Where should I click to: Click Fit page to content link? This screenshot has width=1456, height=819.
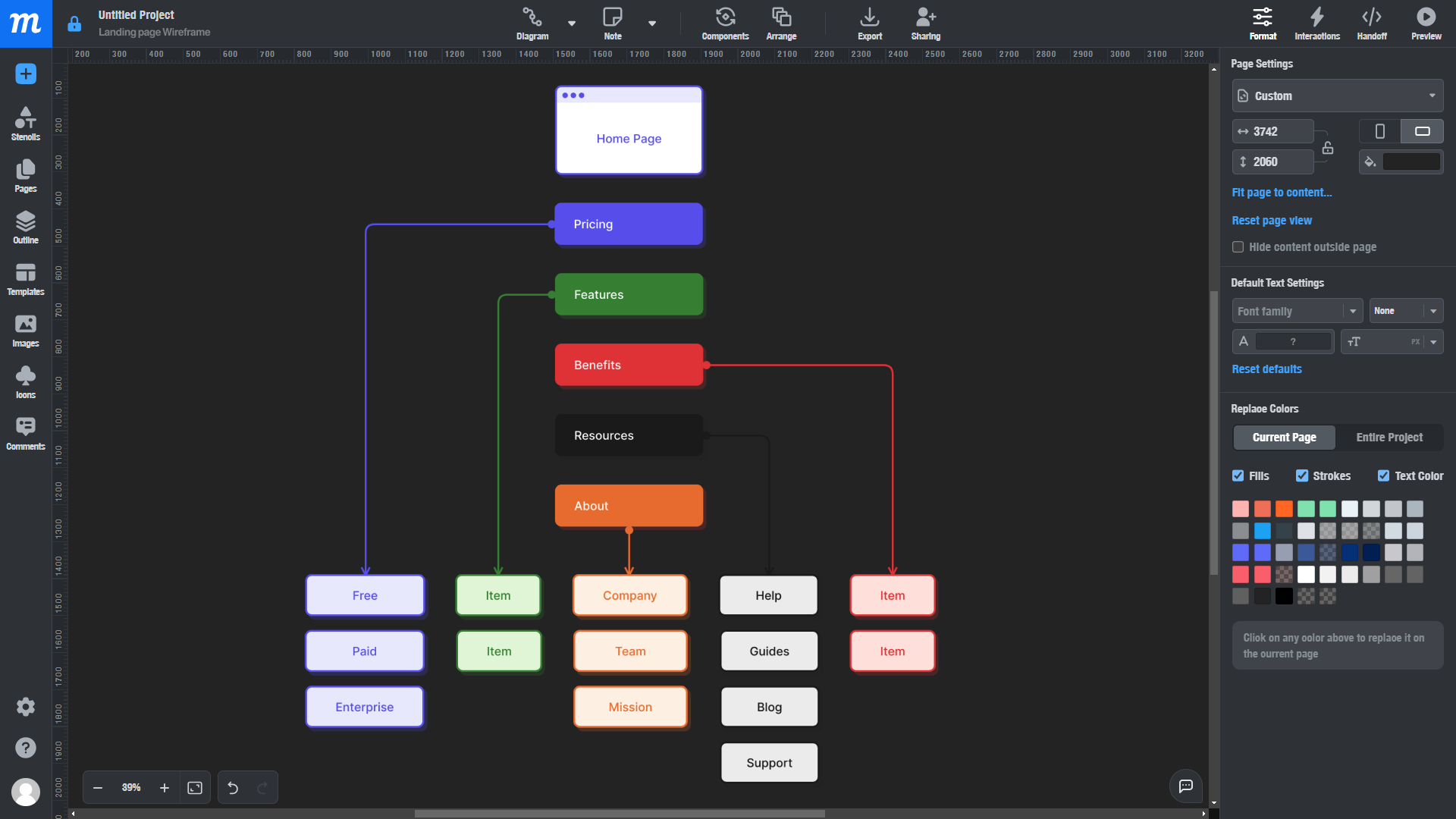point(1281,191)
